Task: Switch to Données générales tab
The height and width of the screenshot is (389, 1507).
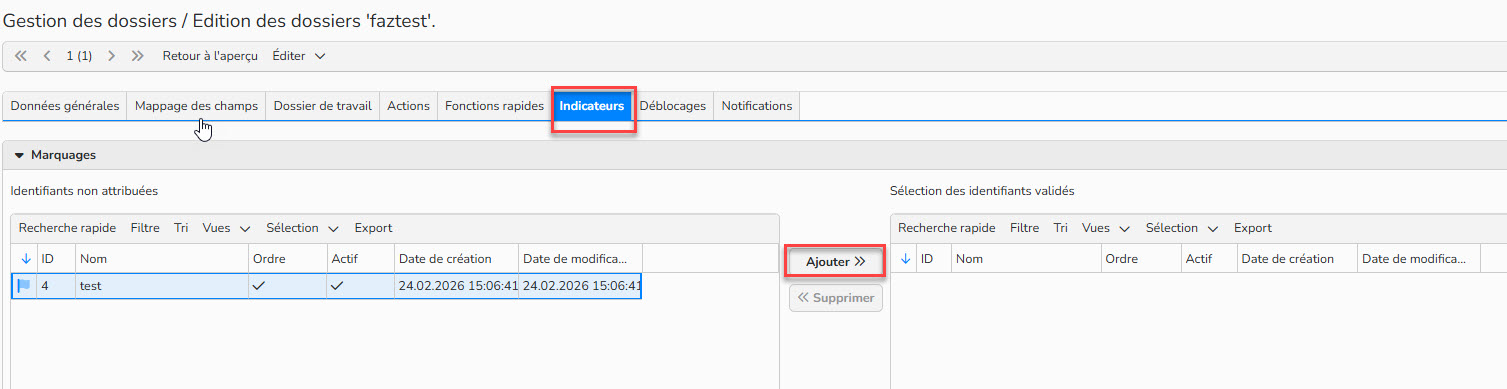Action: 65,106
